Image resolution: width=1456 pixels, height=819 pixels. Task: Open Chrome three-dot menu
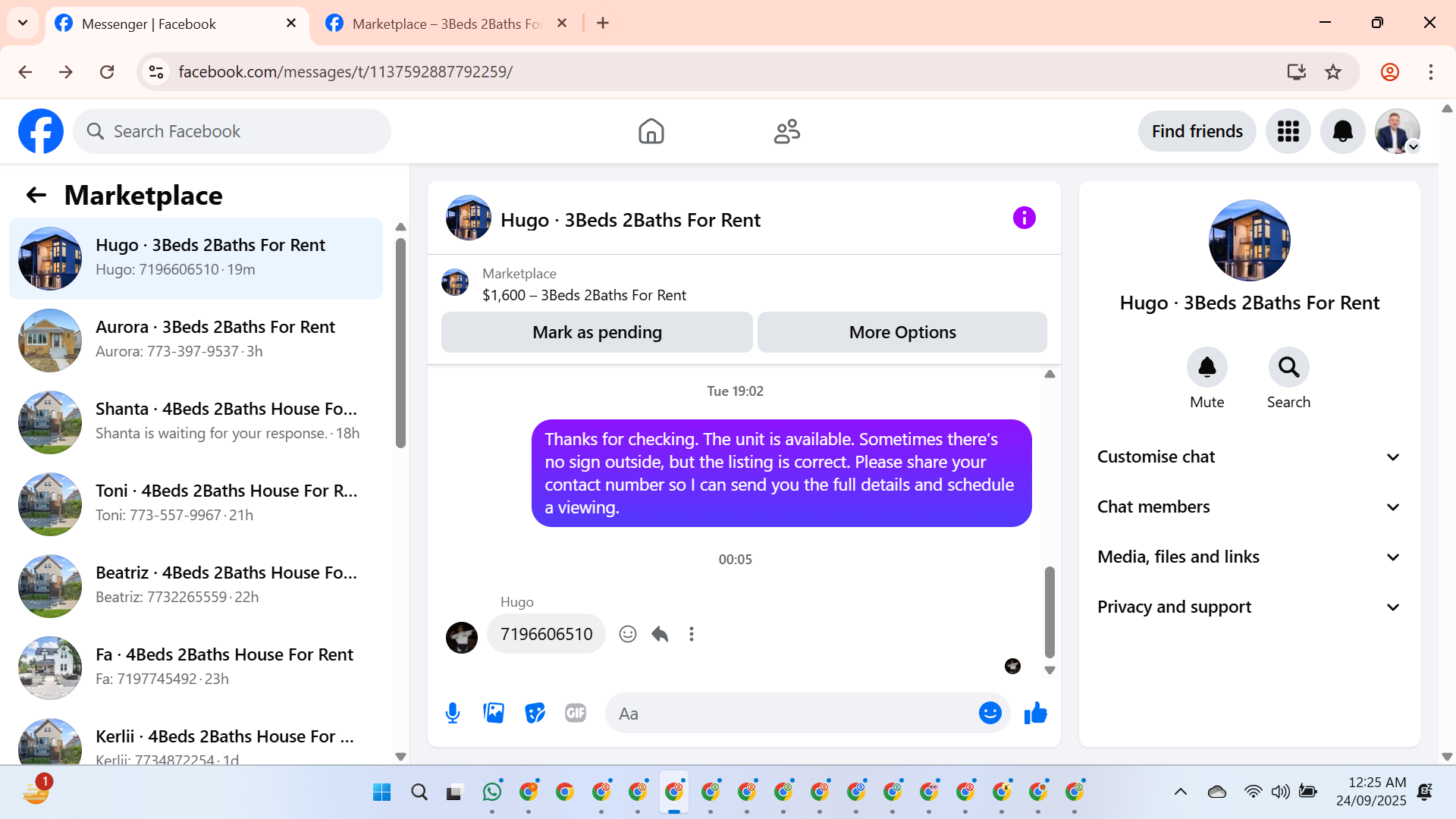[x=1430, y=72]
